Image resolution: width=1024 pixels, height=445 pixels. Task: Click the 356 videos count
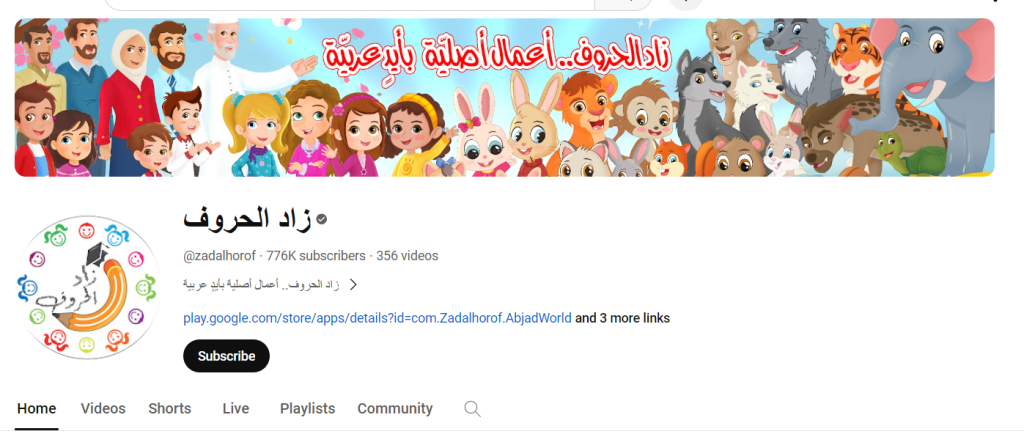pos(408,256)
